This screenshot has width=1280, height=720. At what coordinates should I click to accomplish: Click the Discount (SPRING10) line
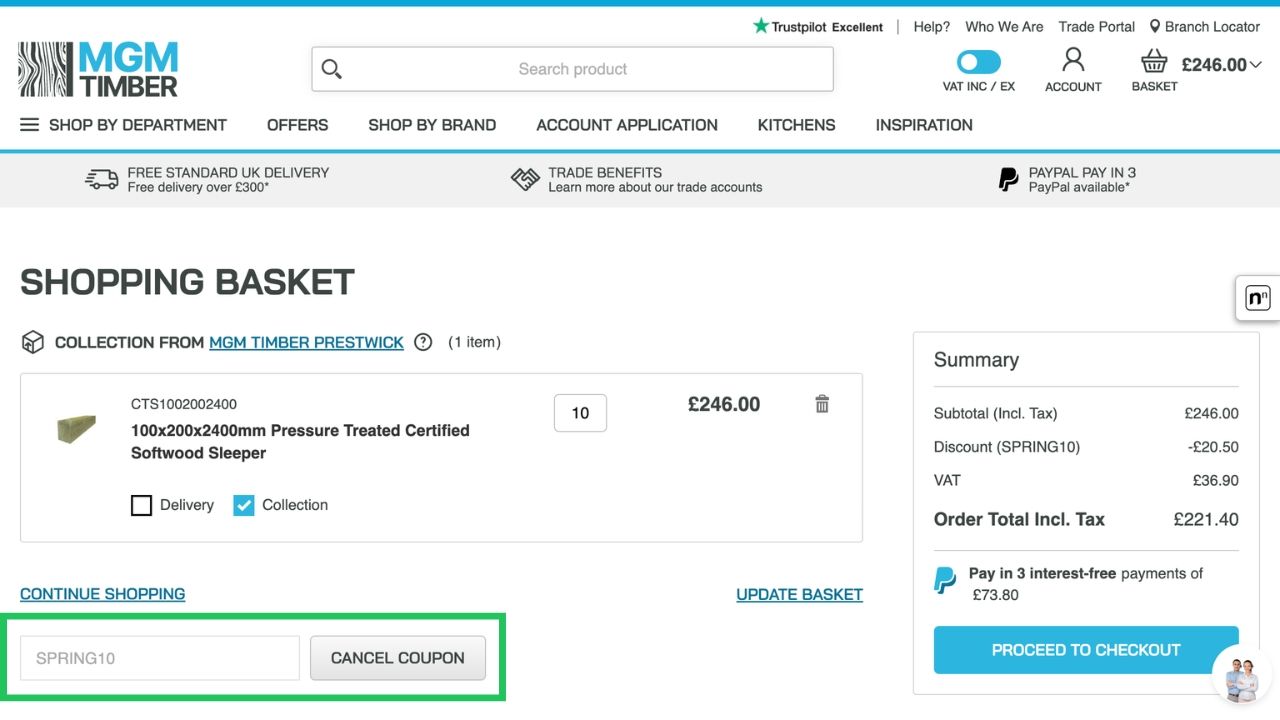[1086, 447]
